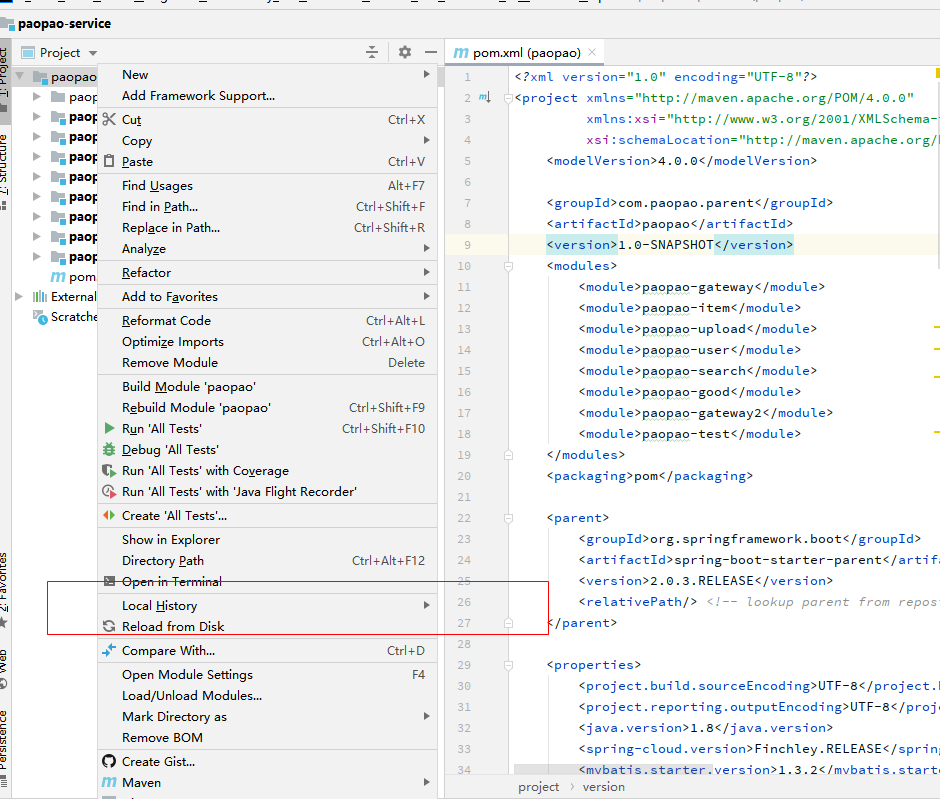This screenshot has width=940, height=799.
Task: Open the Analyze submenu
Action: 267,248
